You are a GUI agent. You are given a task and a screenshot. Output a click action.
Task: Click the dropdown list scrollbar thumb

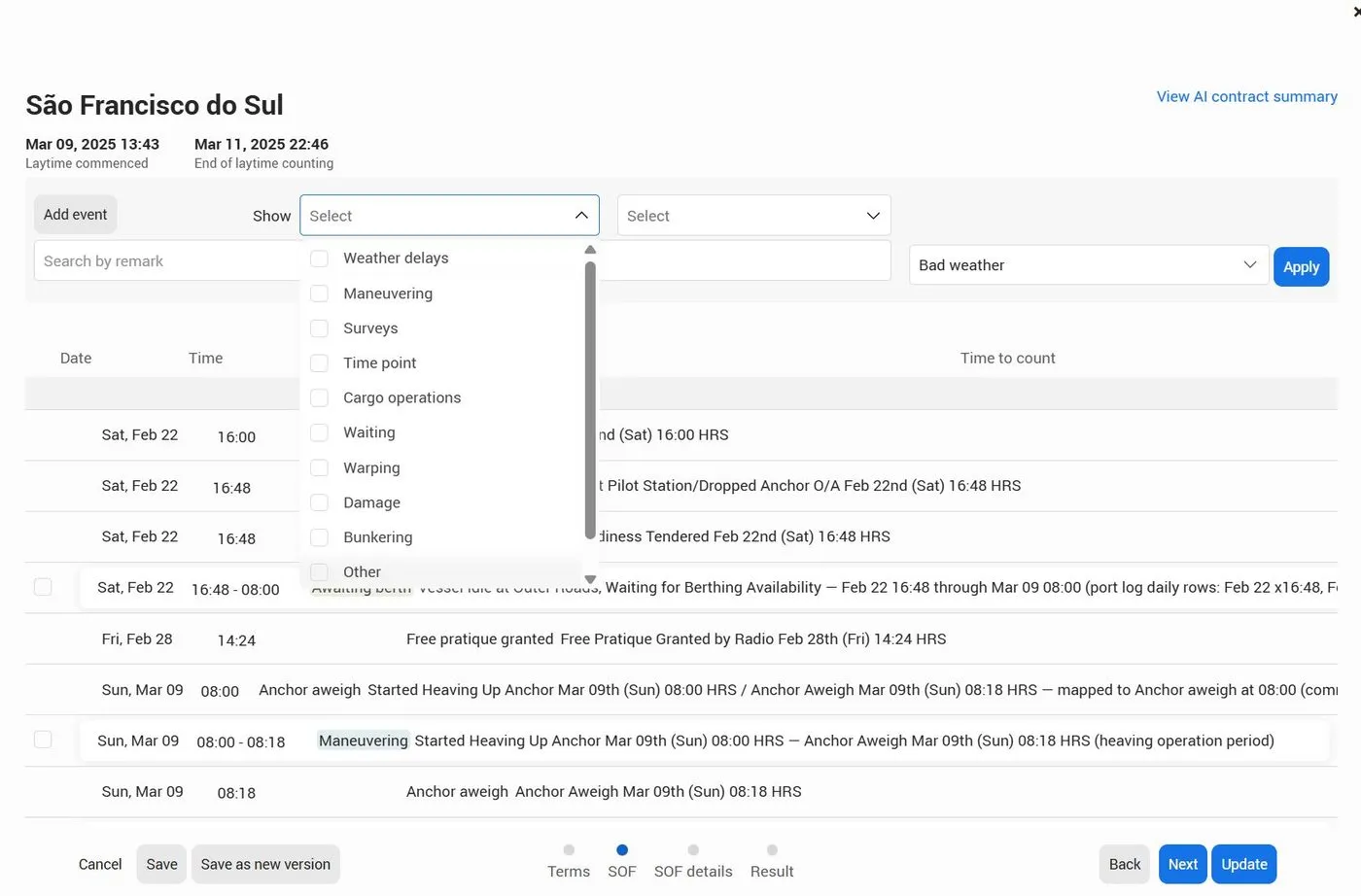click(590, 399)
